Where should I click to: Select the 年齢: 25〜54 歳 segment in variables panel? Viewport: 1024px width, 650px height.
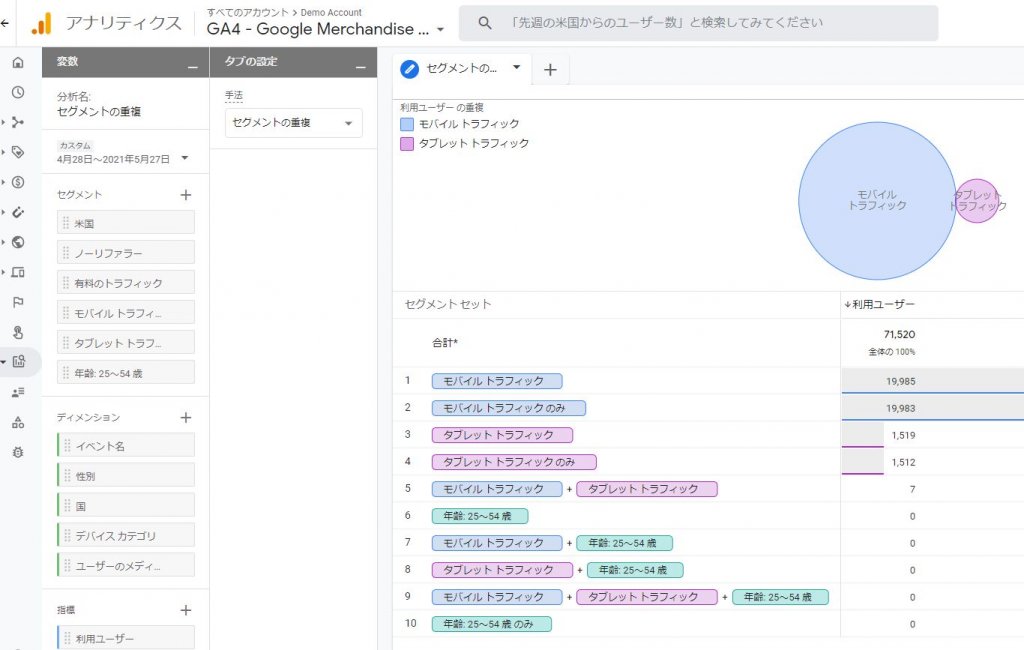pyautogui.click(x=126, y=373)
